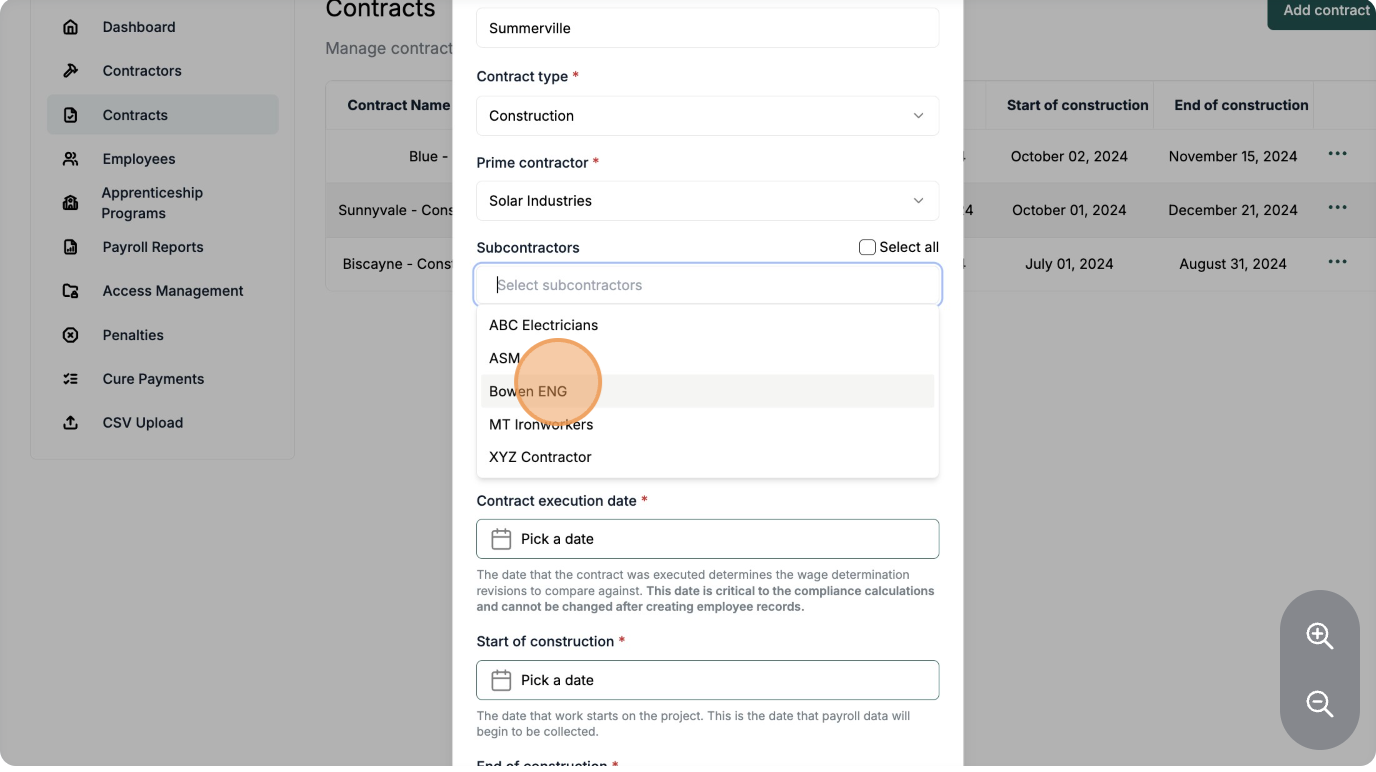Click the Employees people icon

(70, 159)
